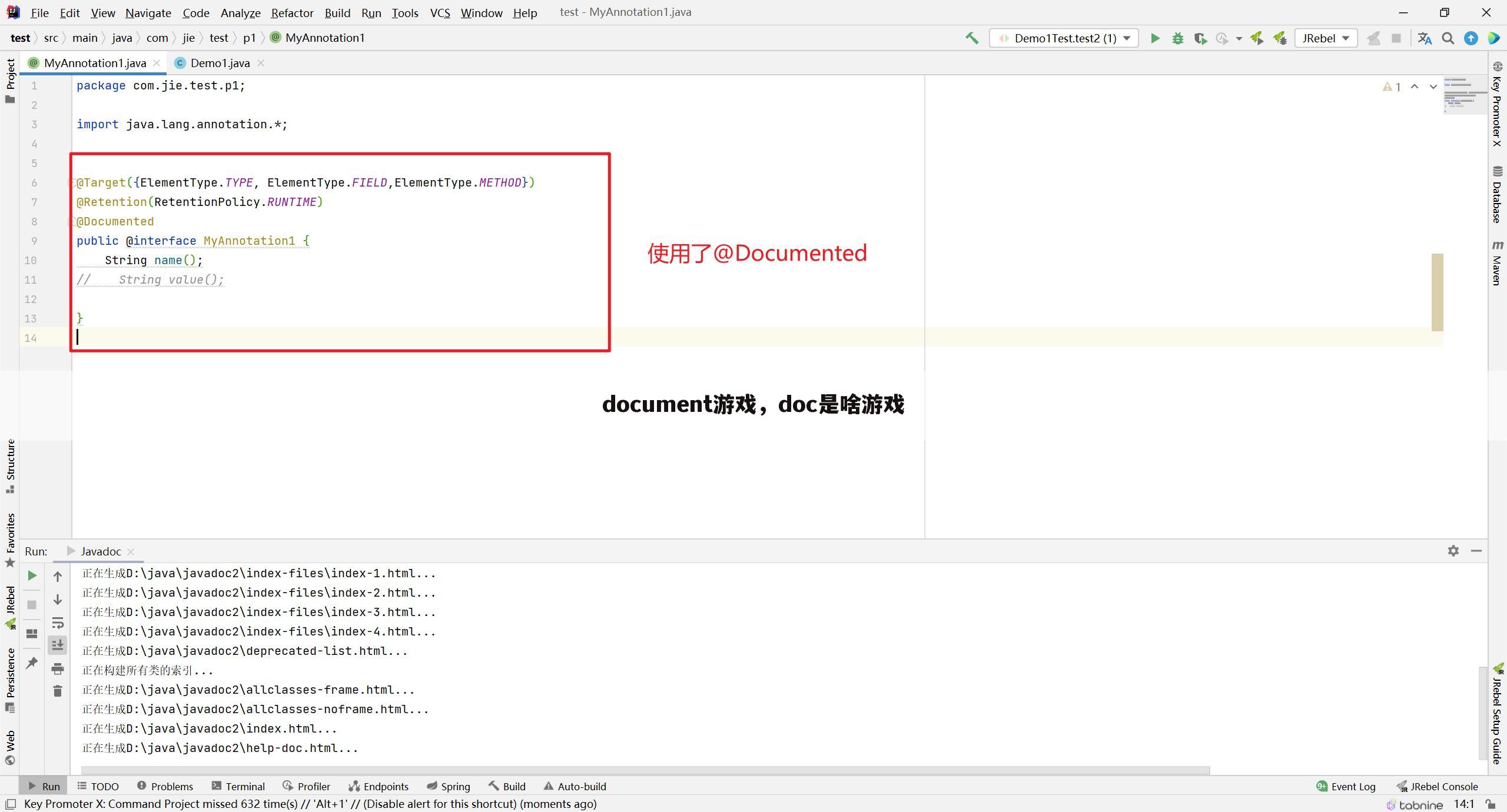The height and width of the screenshot is (812, 1507).
Task: Open the Spring tool window
Action: (449, 786)
